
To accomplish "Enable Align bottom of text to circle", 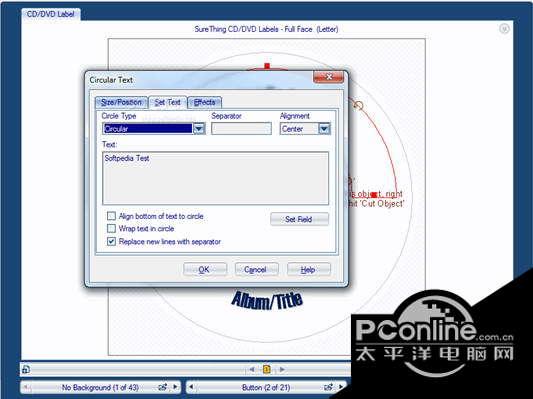I will coord(111,216).
